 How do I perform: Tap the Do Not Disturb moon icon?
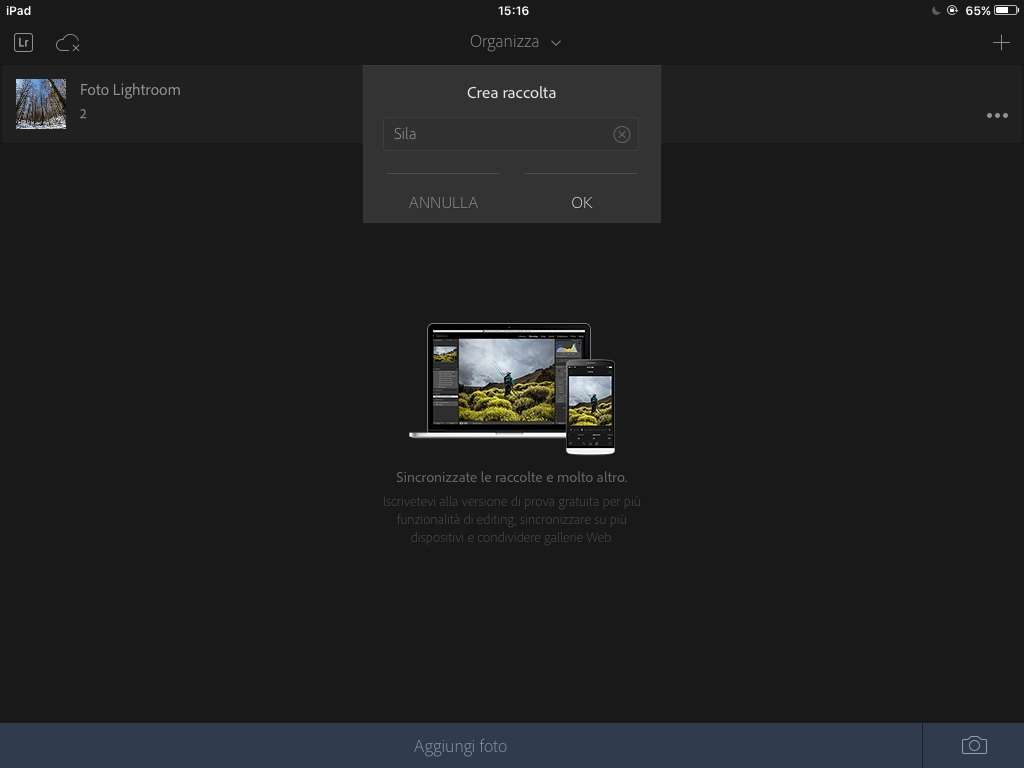pos(936,10)
